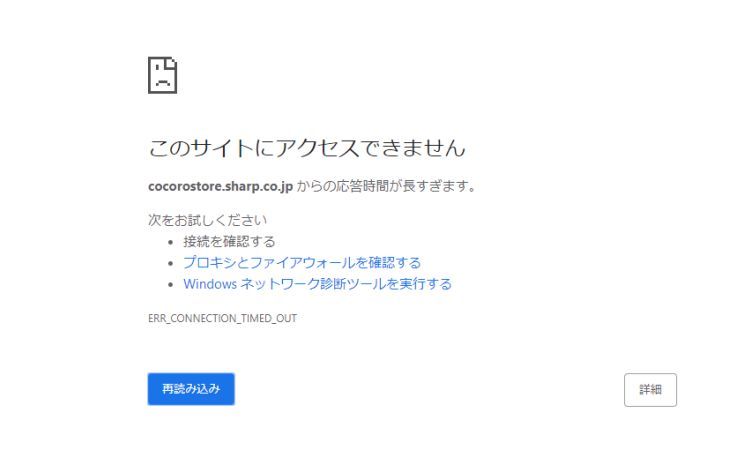Reload the page with 再読み込み button

(x=191, y=389)
